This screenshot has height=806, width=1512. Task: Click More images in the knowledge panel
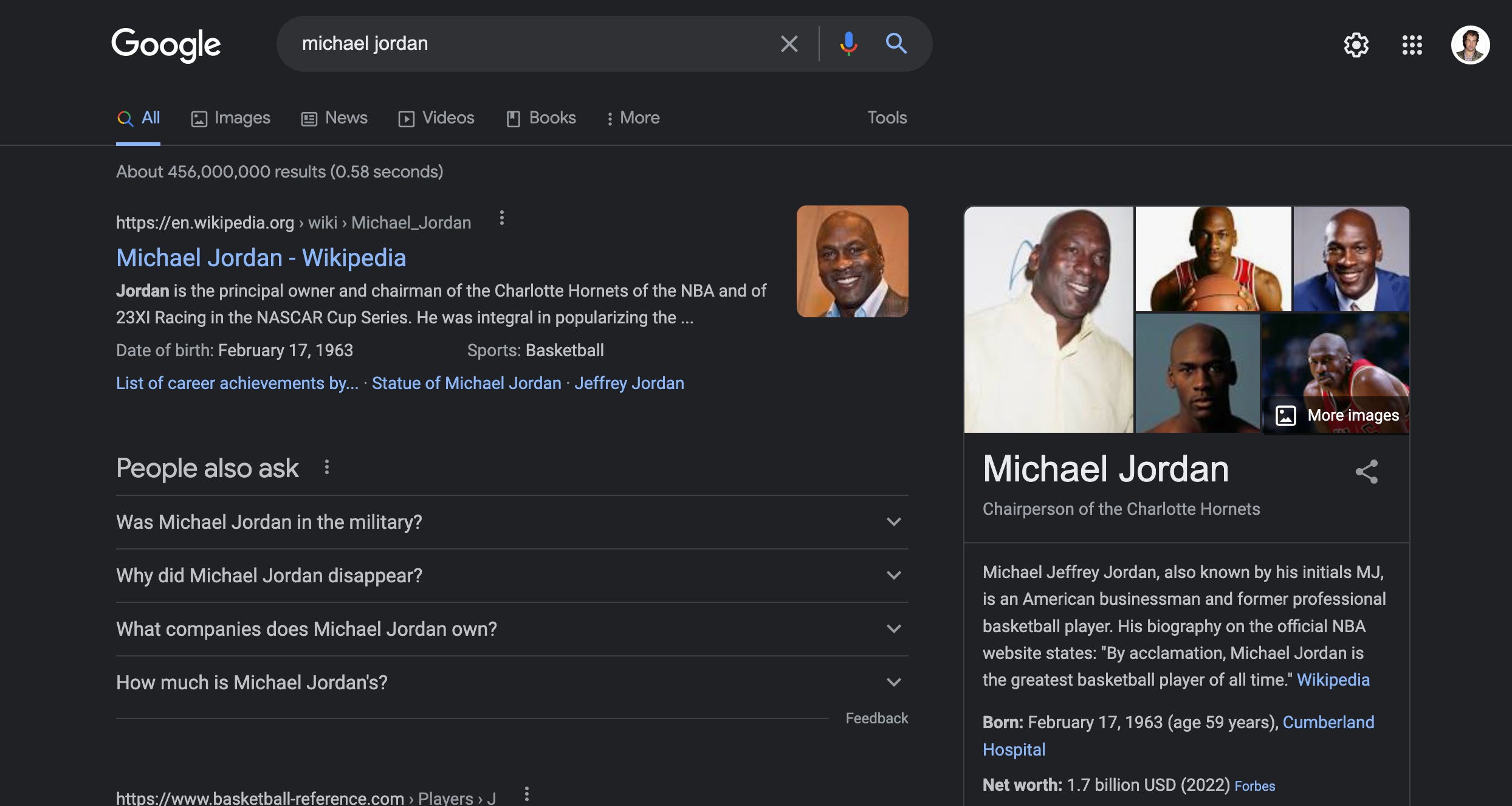pyautogui.click(x=1336, y=415)
